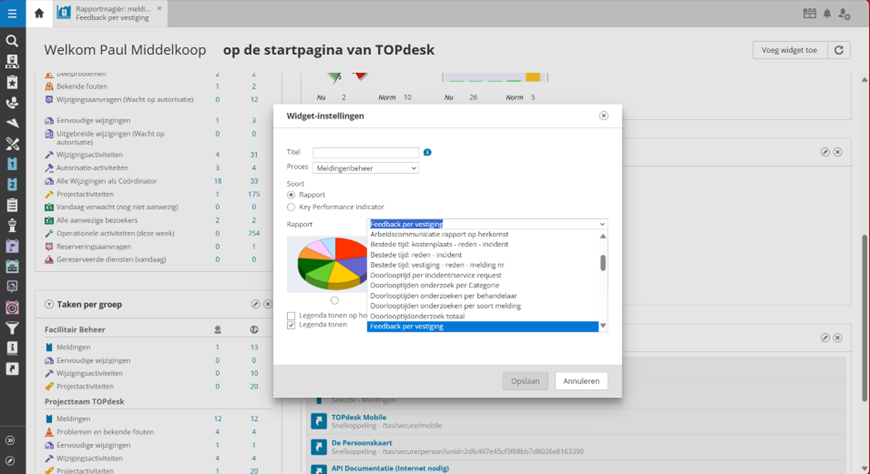This screenshot has width=870, height=474.
Task: Select the Key Performance Indicator radio button
Action: point(291,207)
